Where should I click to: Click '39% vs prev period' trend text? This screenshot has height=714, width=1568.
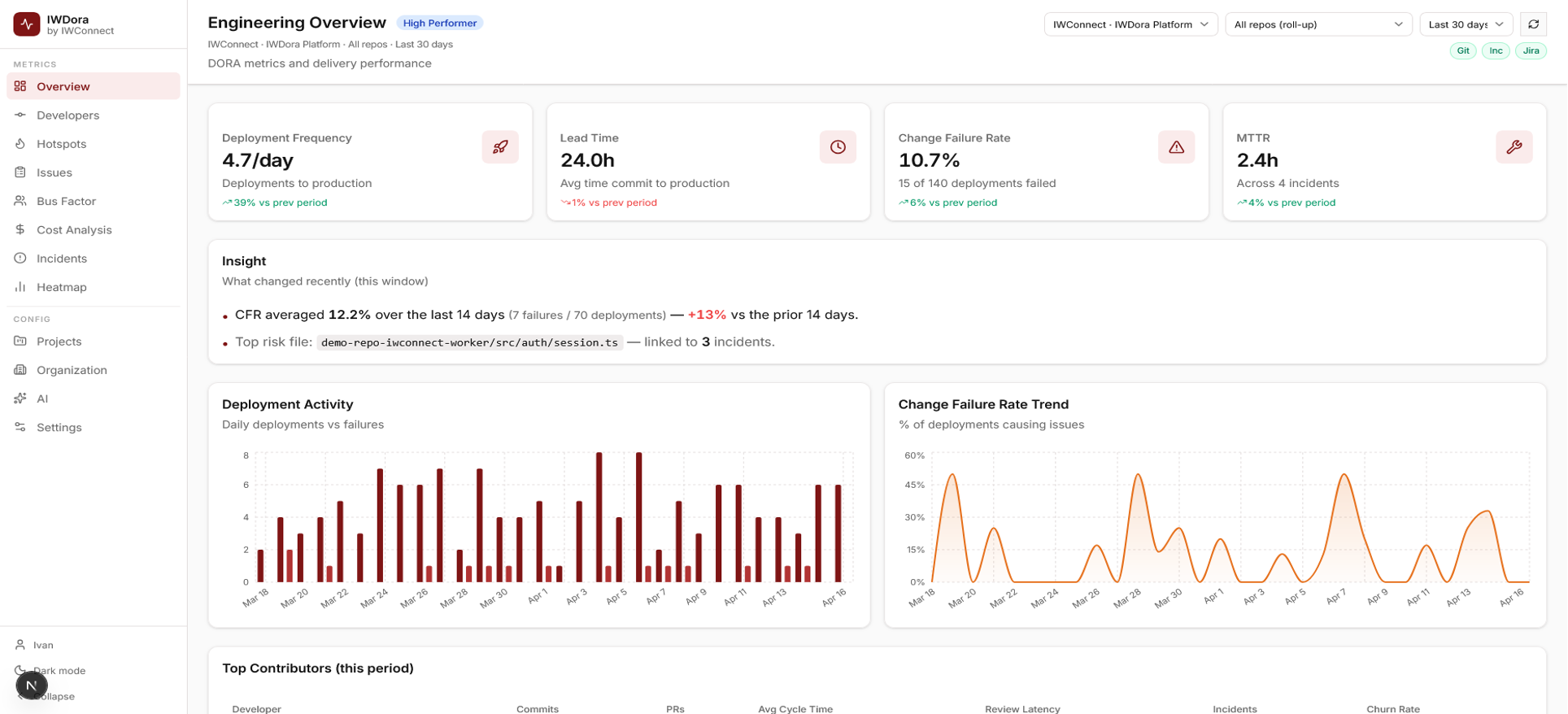[281, 202]
